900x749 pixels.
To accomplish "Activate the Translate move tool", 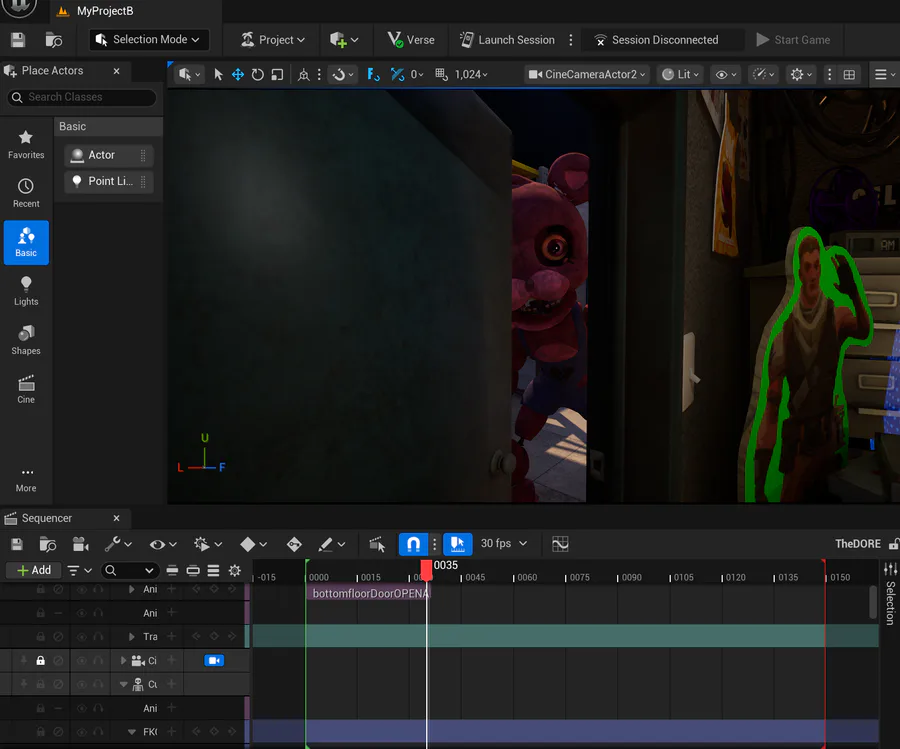I will (238, 74).
